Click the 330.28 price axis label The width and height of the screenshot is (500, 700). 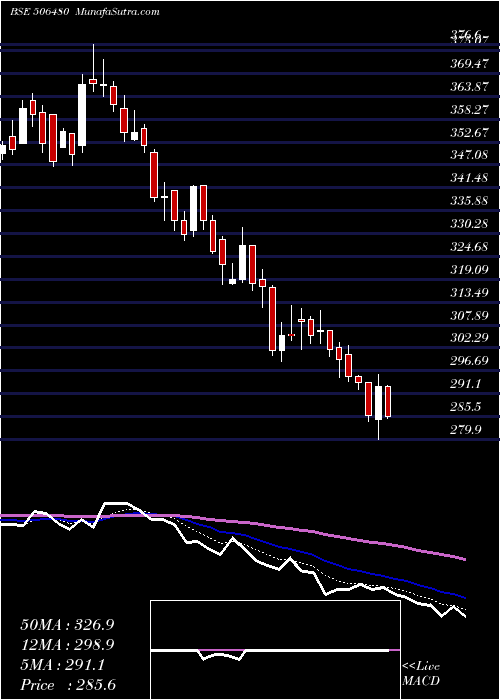click(469, 223)
